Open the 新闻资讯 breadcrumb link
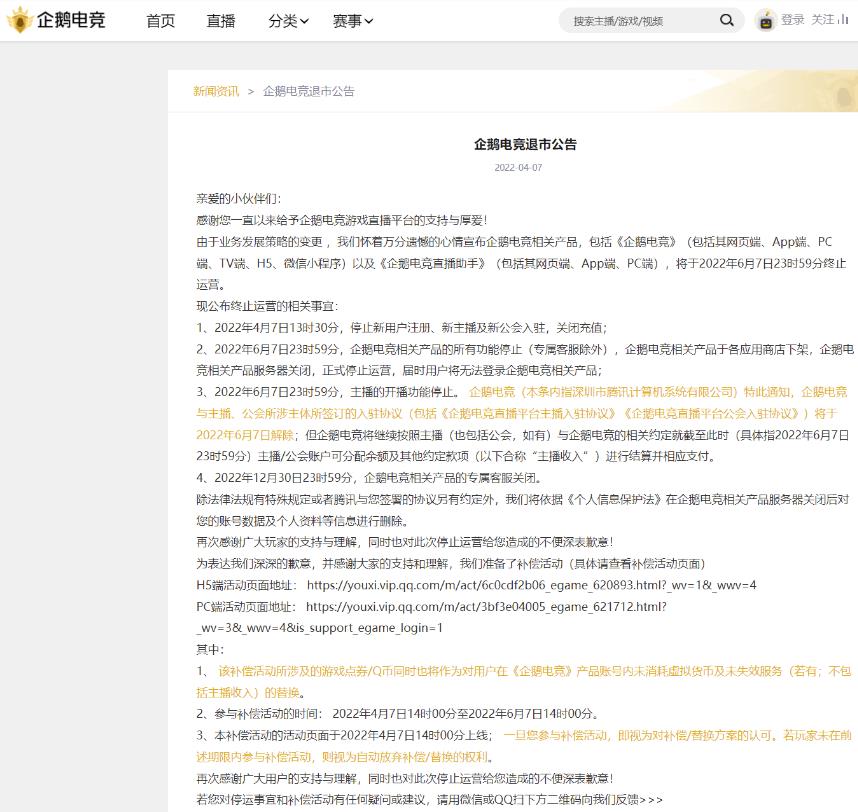858x812 pixels. tap(216, 91)
